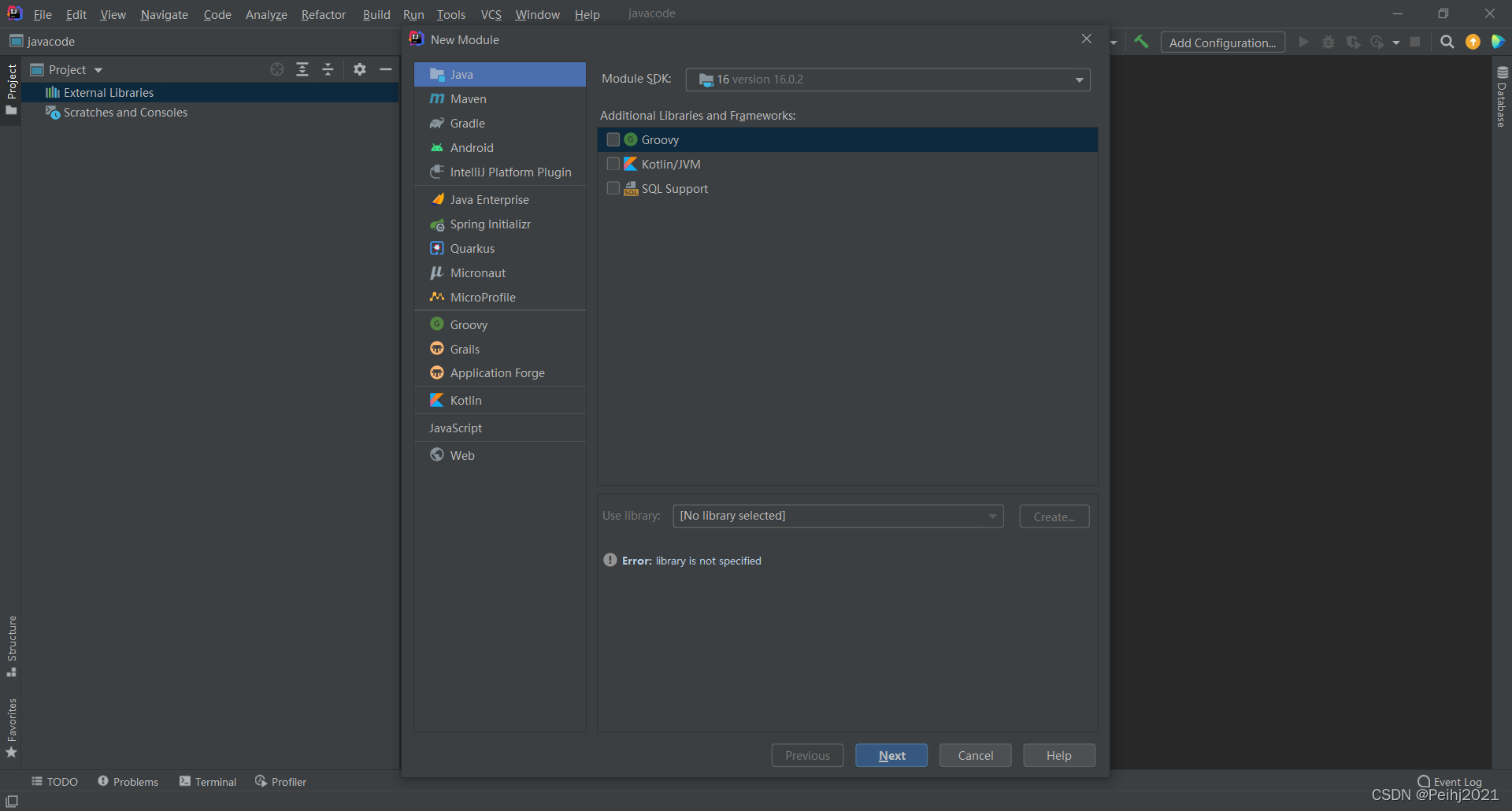The image size is (1512, 811).
Task: Open the Database tool window
Action: pos(1502,97)
